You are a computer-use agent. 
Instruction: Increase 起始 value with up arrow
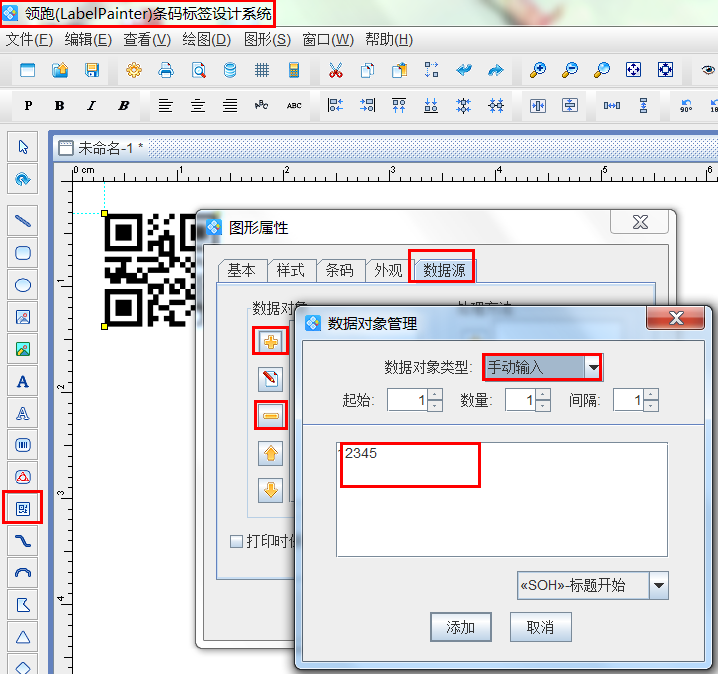(435, 394)
